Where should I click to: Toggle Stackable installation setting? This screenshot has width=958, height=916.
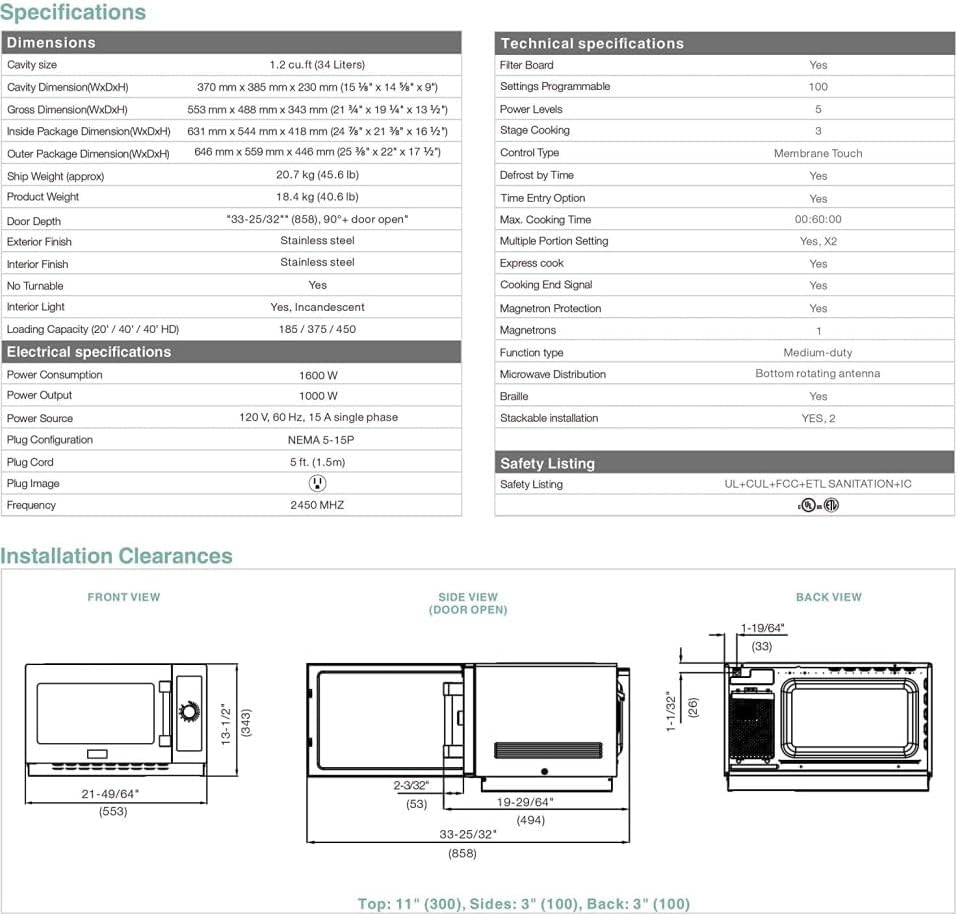click(x=818, y=418)
